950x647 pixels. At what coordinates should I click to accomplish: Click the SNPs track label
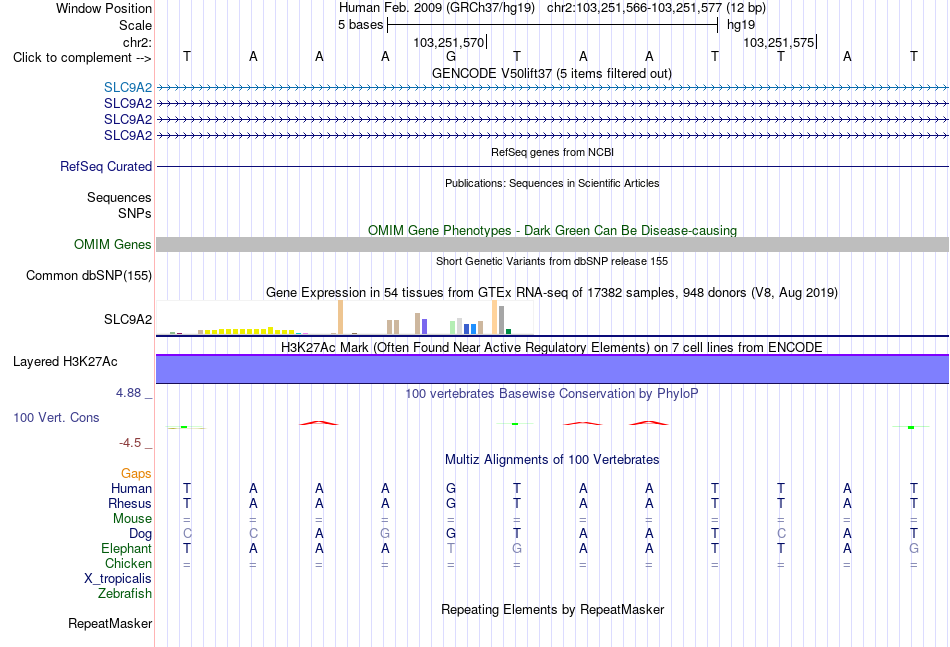coord(135,213)
